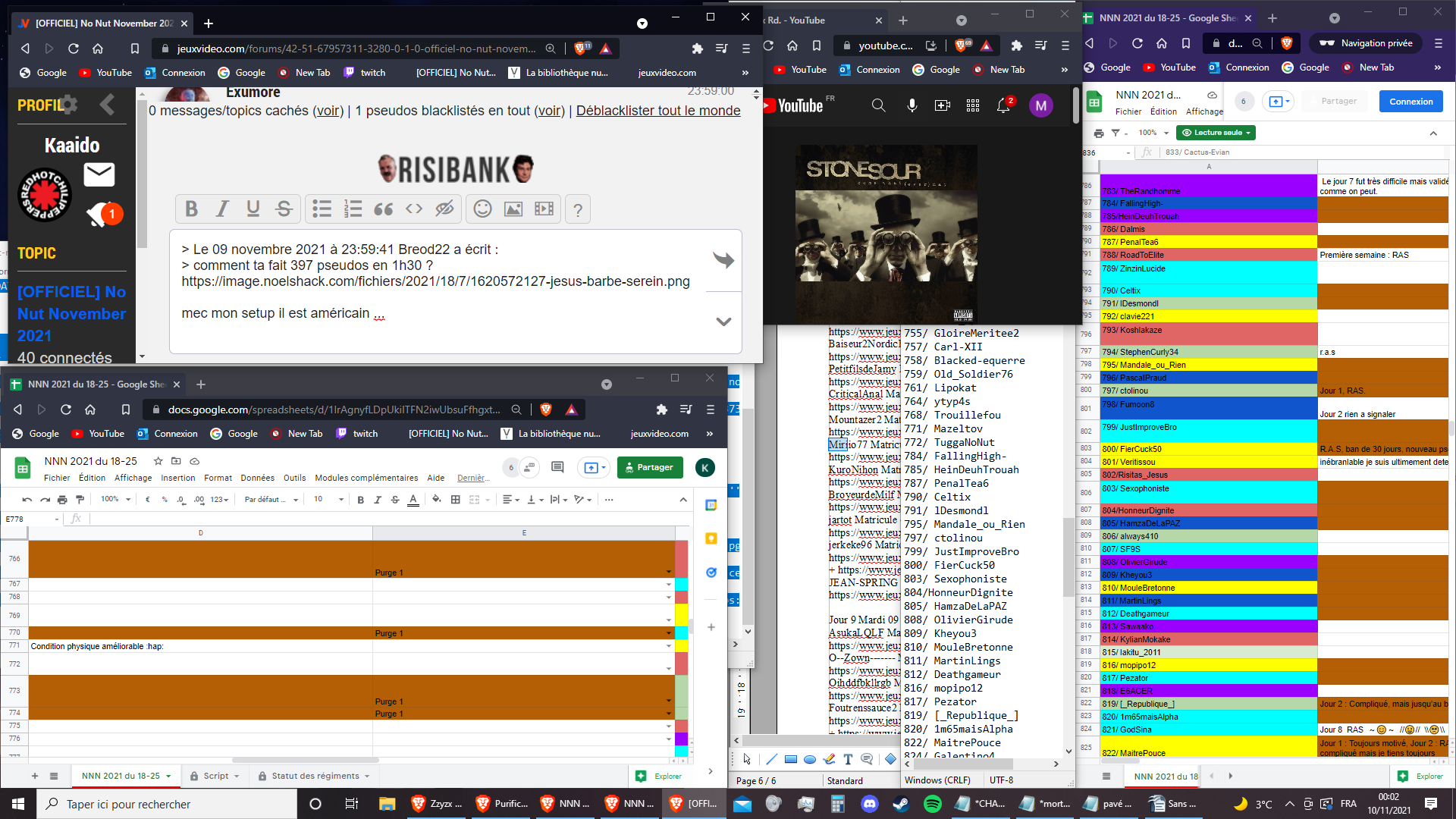Screen dimensions: 1456x819
Task: Click Déblacklister tout le monde link
Action: (657, 111)
